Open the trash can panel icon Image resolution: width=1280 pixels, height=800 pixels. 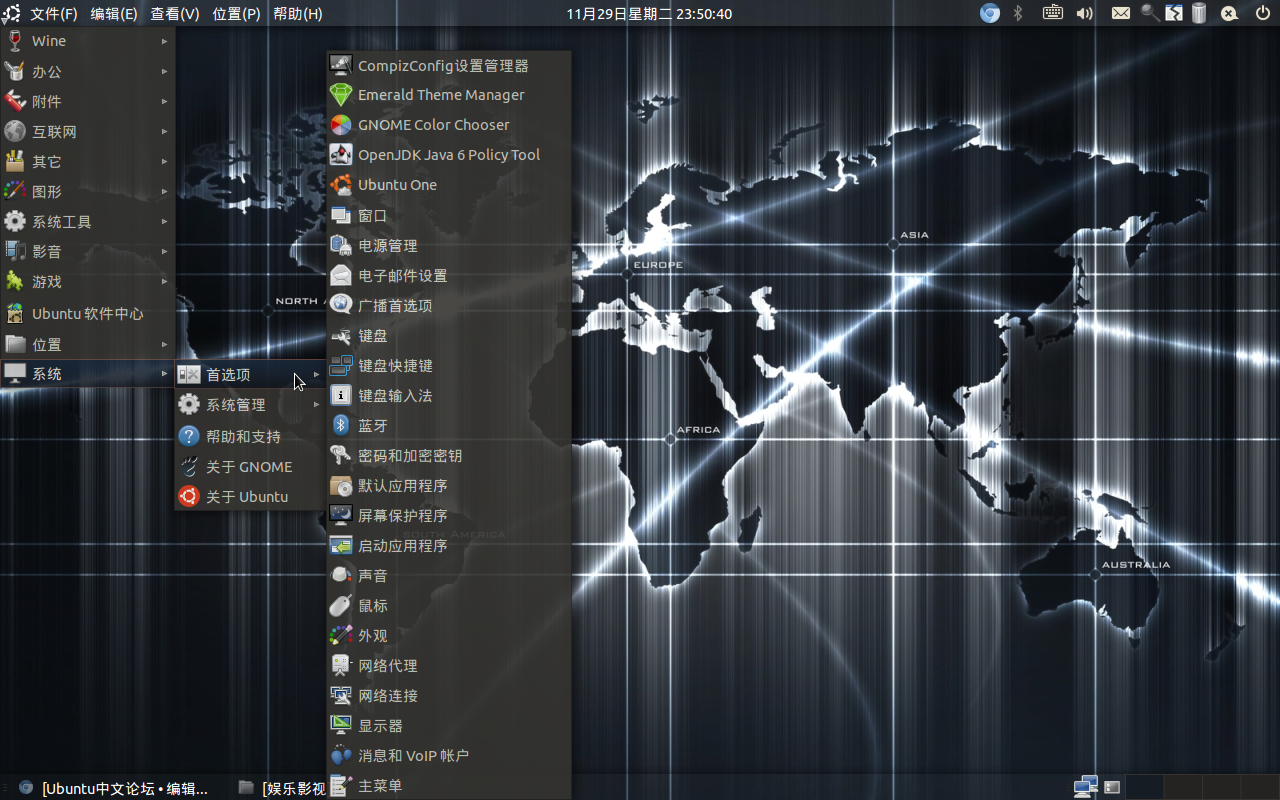click(1198, 13)
